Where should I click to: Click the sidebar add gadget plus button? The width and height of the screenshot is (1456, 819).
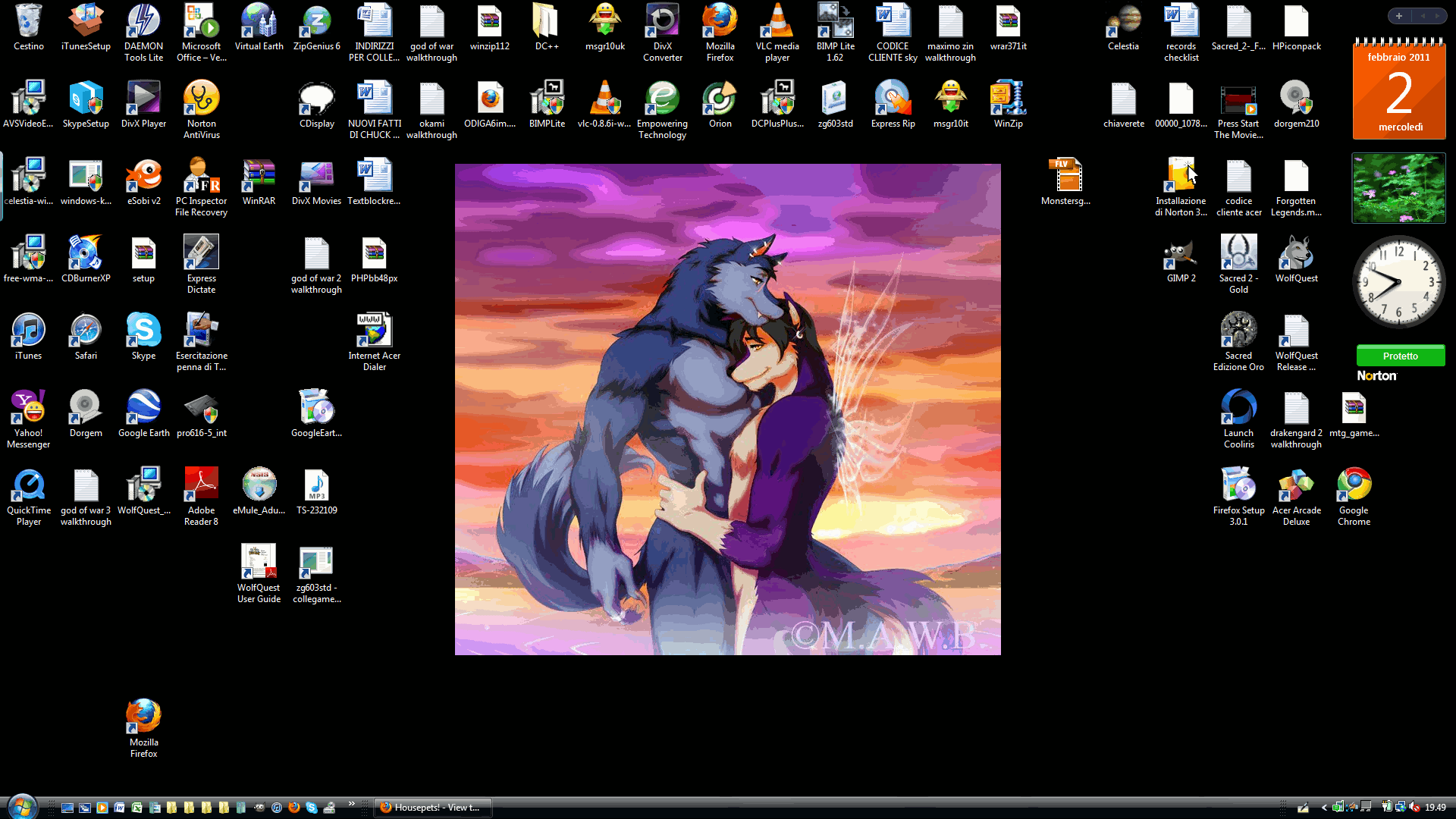tap(1399, 16)
